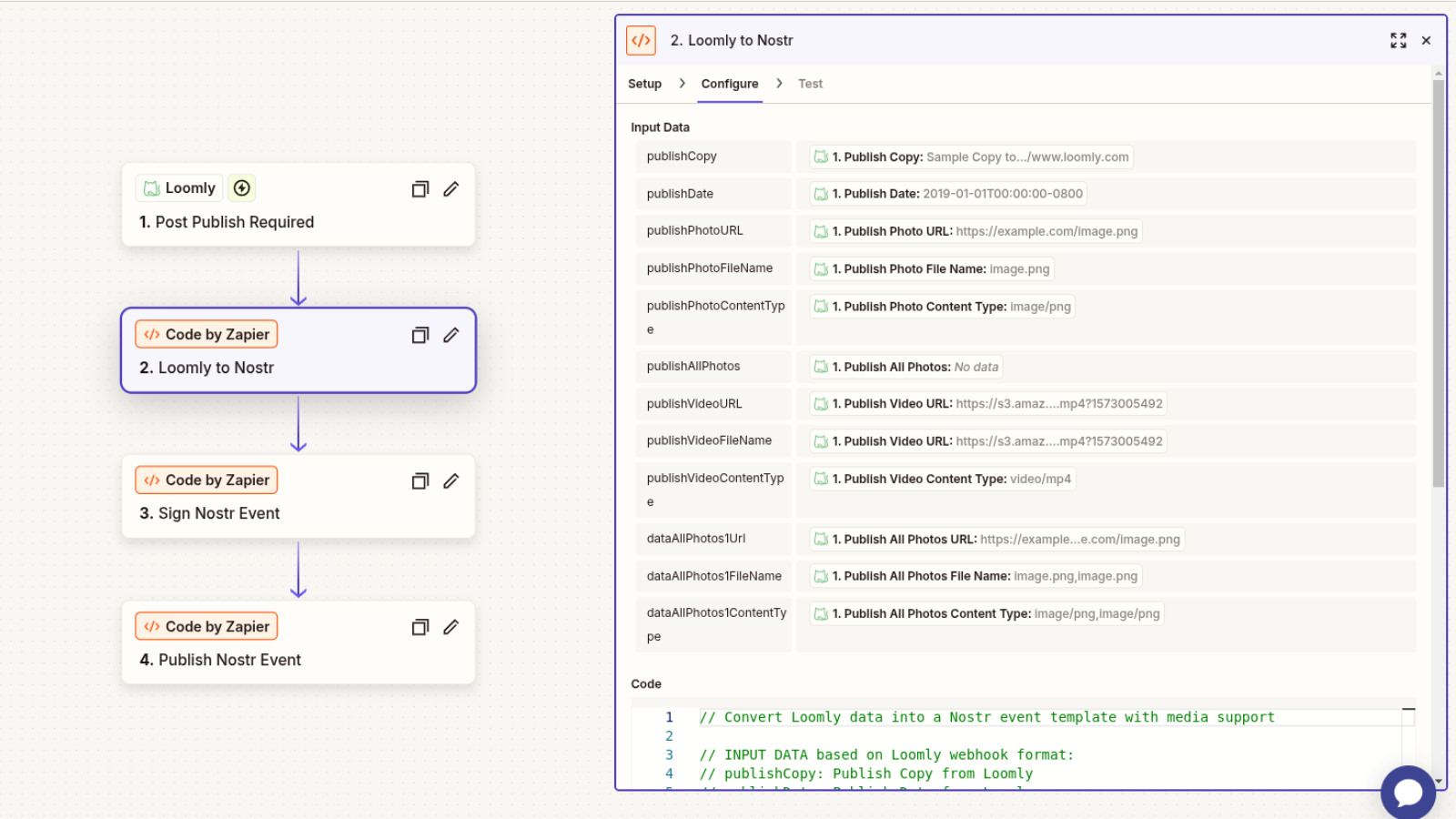Expand the panel with the fullscreen icon

coord(1398,41)
